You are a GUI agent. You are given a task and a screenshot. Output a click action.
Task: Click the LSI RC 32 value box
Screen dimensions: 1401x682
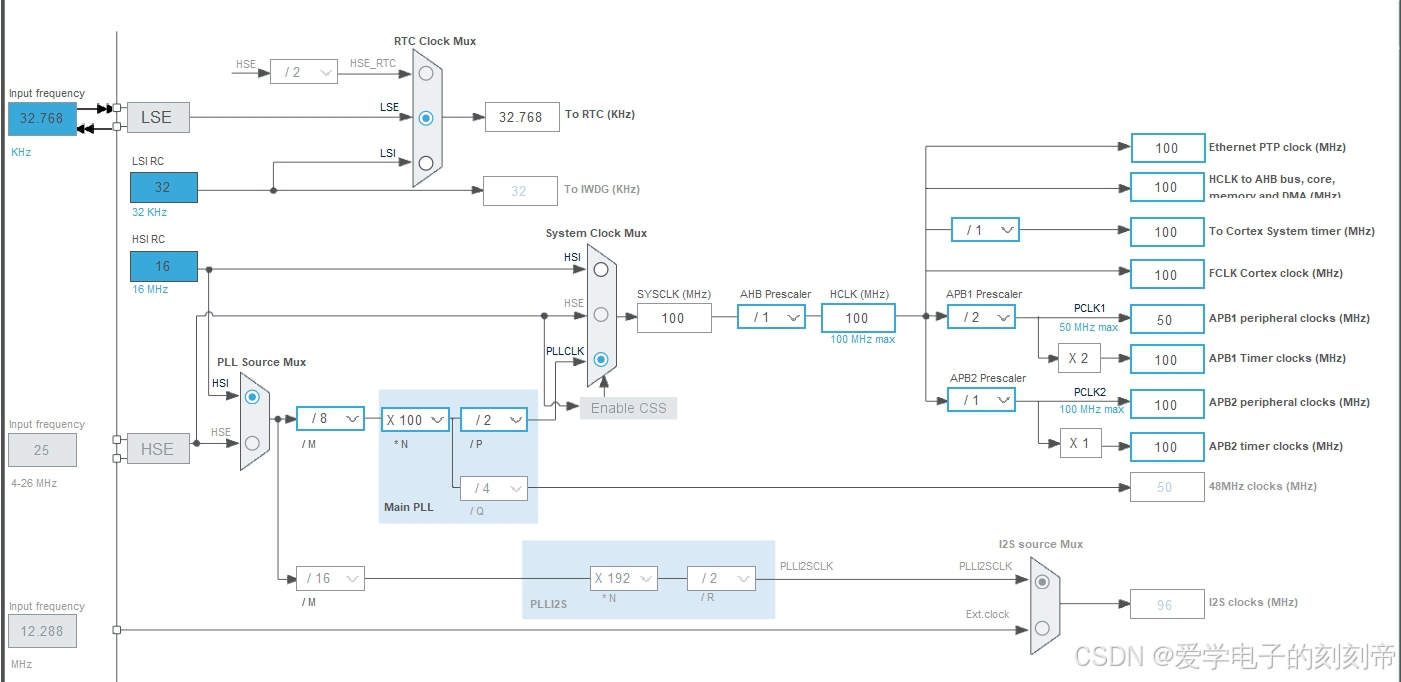(163, 187)
